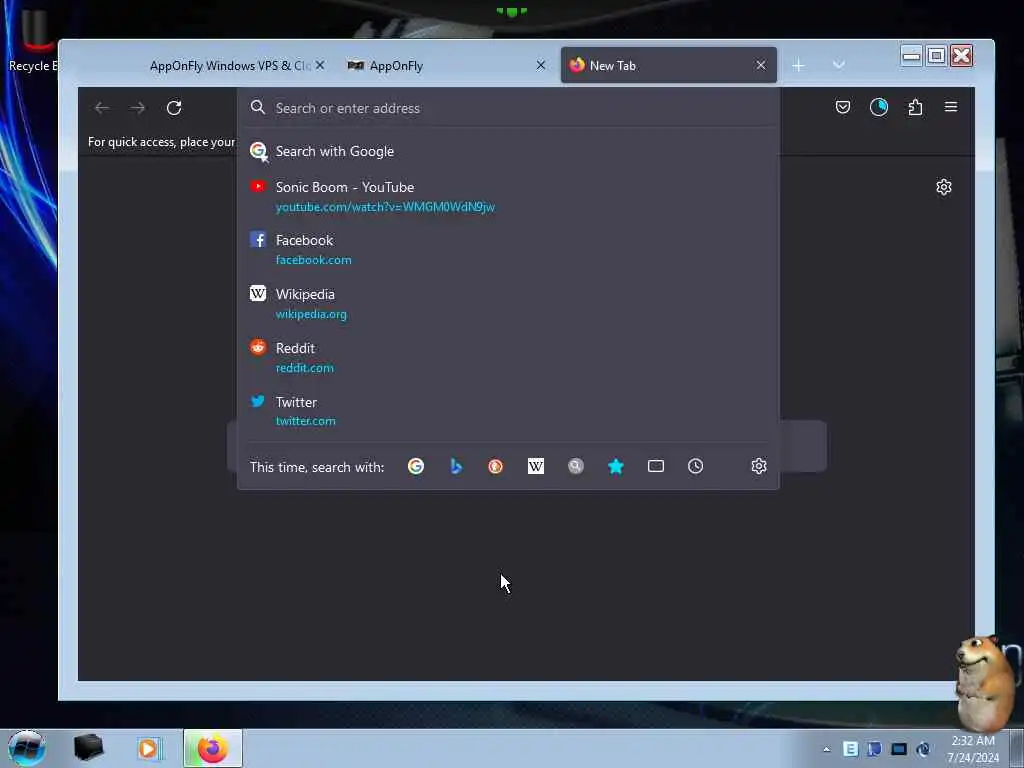1024x768 pixels.
Task: Focus the Search or enter address field
Action: point(508,108)
